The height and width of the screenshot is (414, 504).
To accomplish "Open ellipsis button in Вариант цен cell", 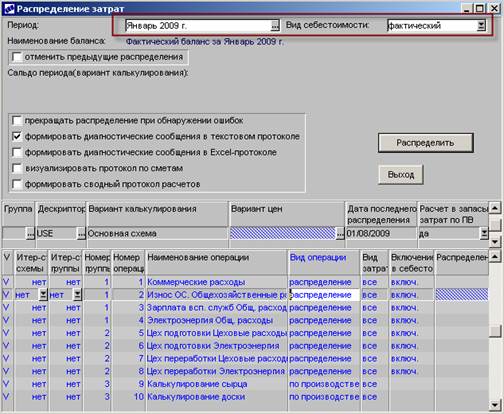I will point(340,234).
